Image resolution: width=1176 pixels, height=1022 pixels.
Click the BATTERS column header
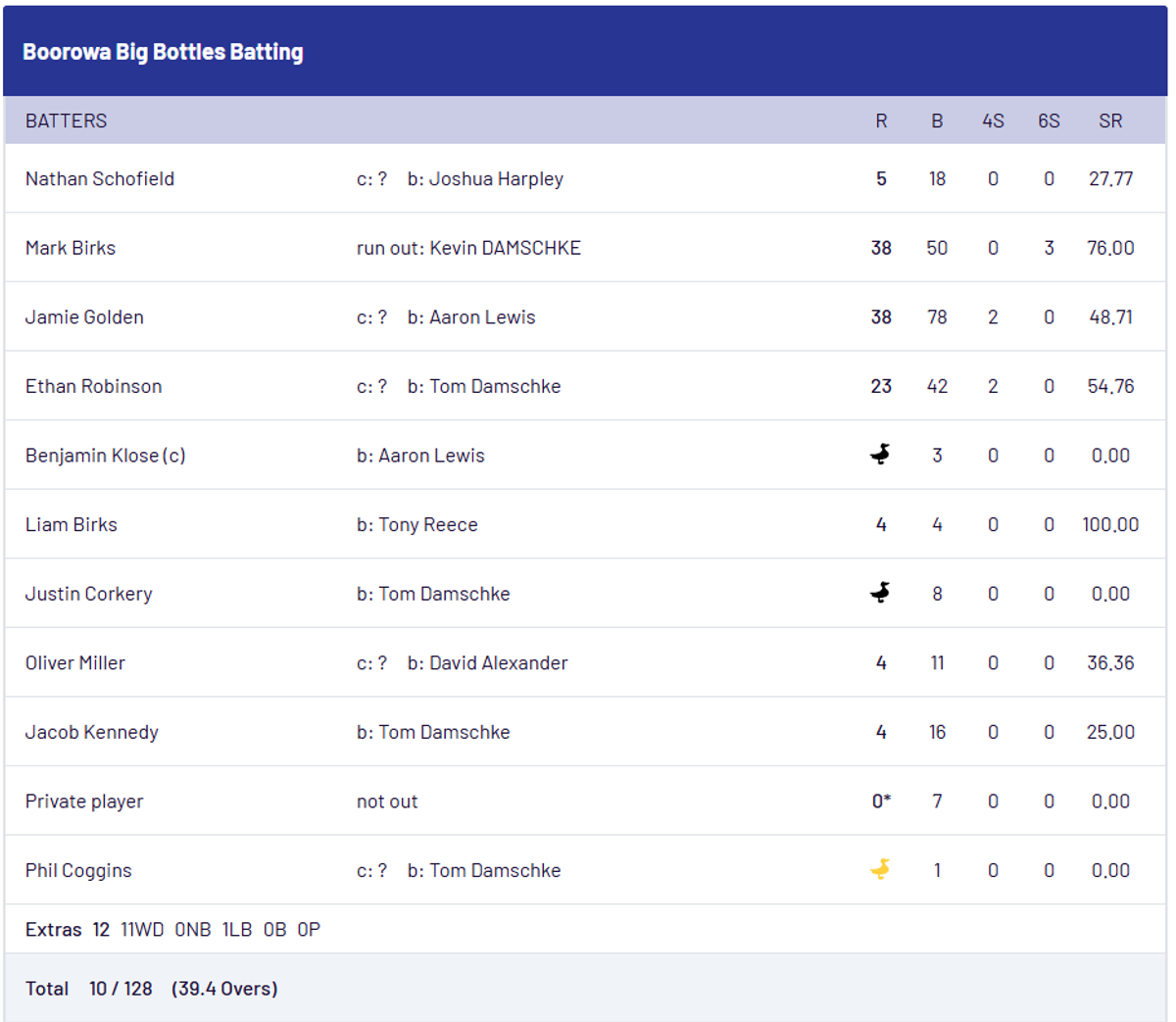click(x=66, y=121)
